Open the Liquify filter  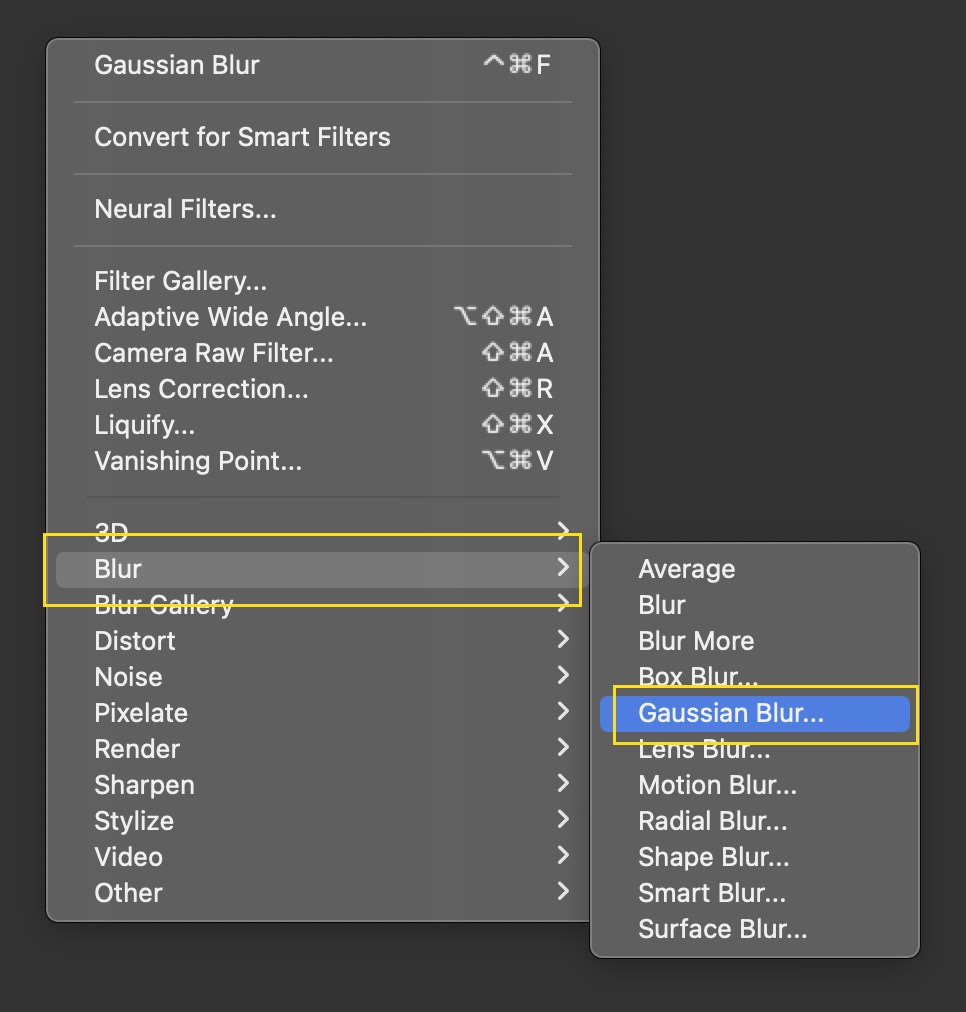[144, 425]
